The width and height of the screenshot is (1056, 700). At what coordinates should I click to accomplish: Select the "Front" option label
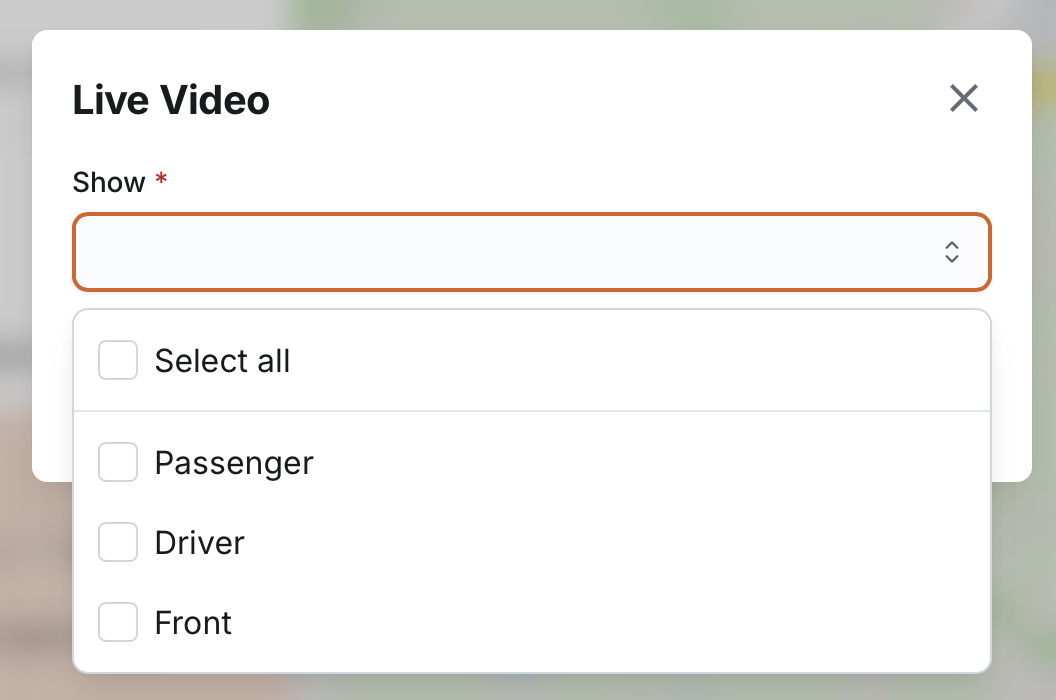[193, 623]
